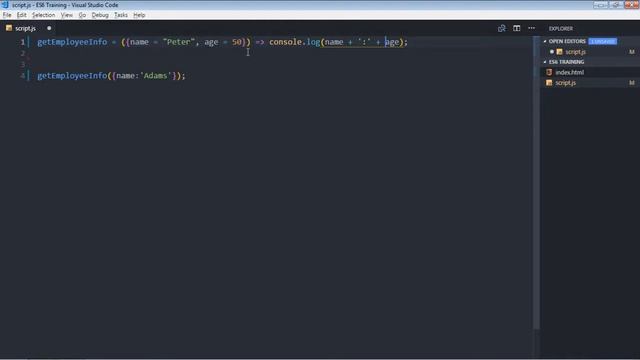Split the editor with layout icon
This screenshot has height=360, width=640.
coord(516,28)
